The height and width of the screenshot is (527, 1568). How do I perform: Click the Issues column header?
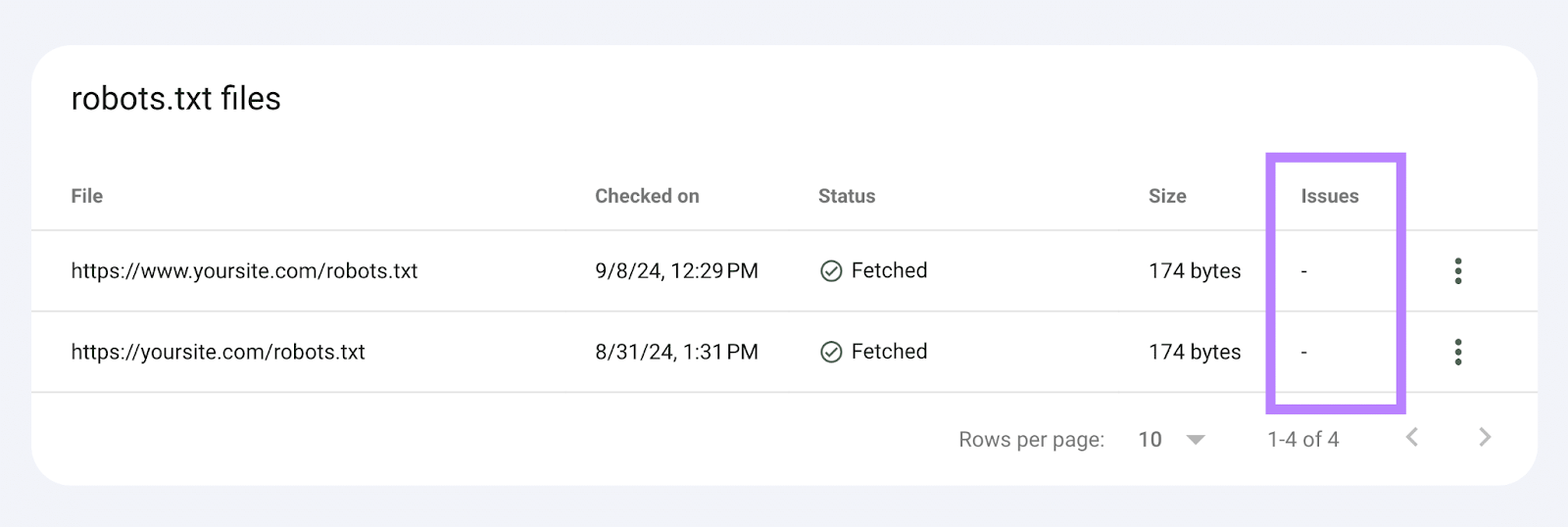tap(1330, 196)
